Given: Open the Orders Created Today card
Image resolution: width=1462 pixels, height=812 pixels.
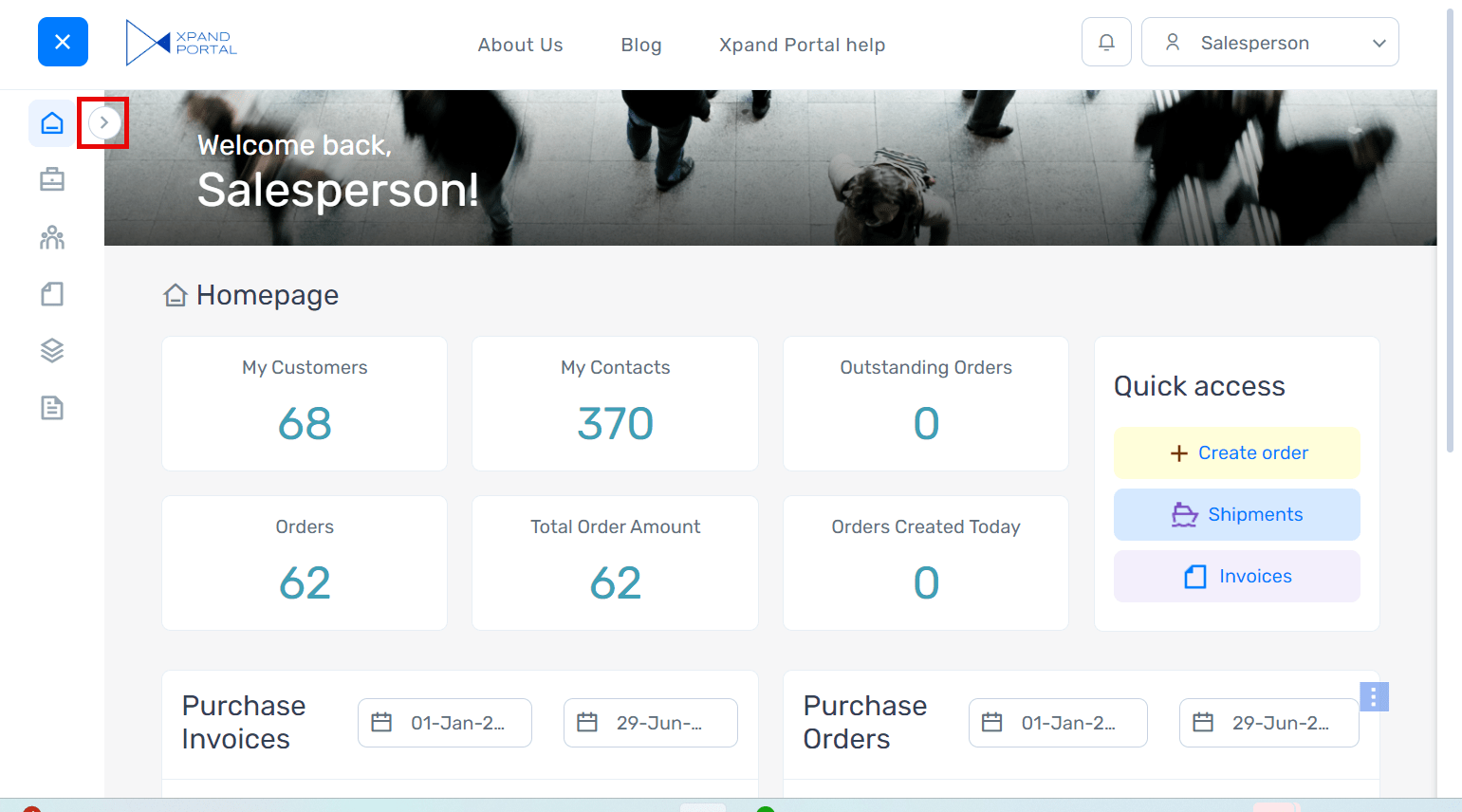Looking at the screenshot, I should [926, 563].
